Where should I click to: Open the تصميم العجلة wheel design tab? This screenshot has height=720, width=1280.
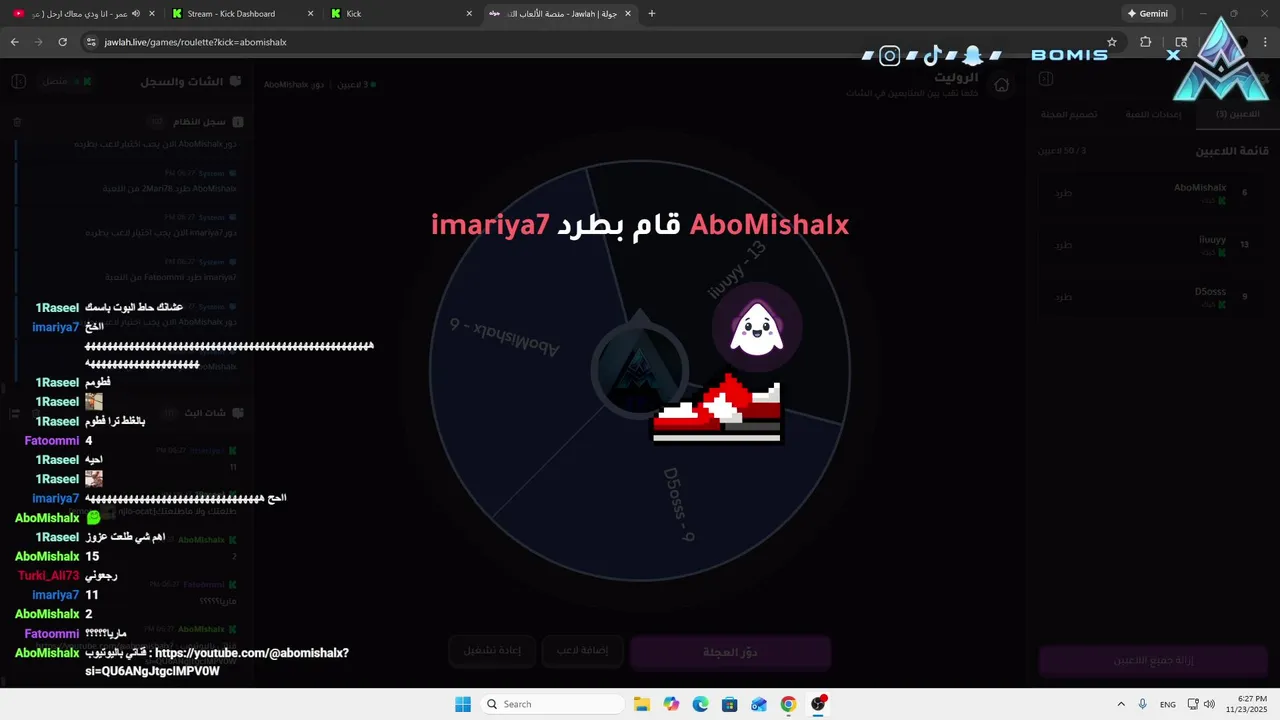click(1068, 114)
